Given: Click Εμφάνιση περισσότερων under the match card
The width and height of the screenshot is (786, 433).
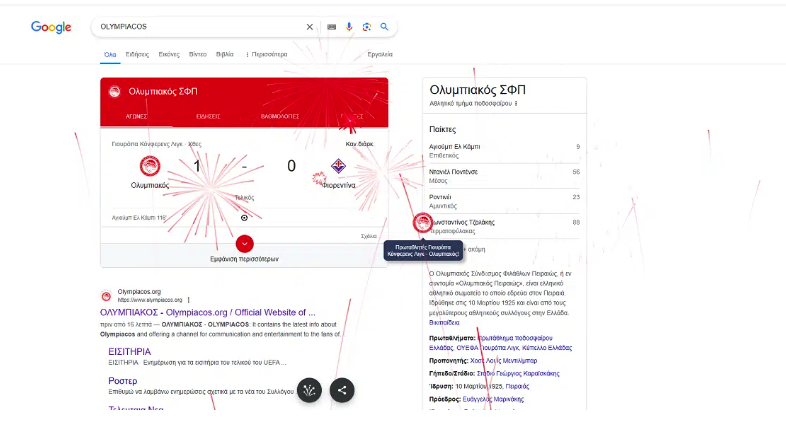Looking at the screenshot, I should coord(245,259).
